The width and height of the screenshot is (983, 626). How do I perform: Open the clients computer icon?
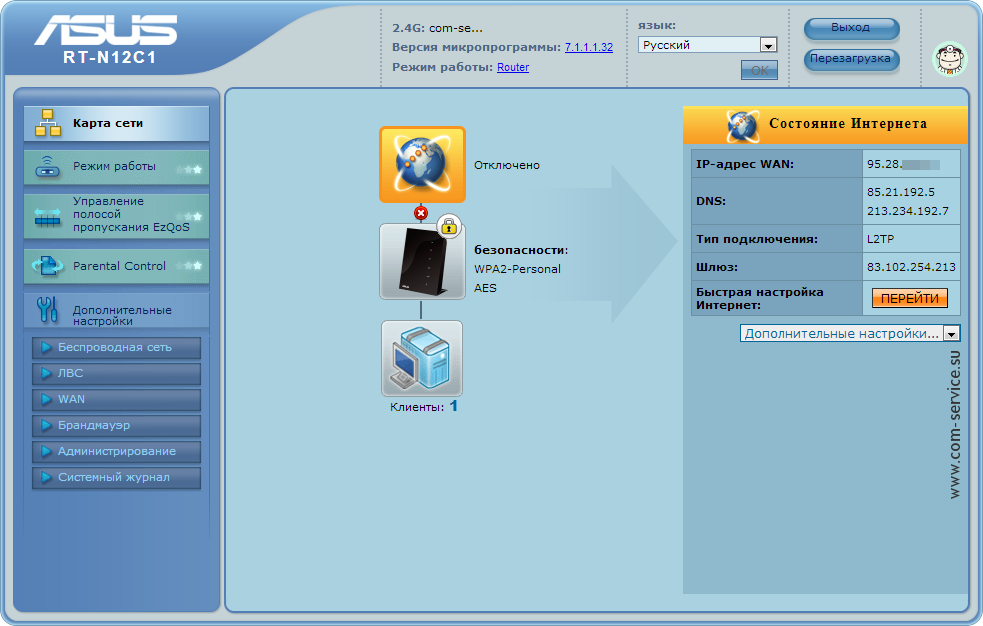(421, 359)
